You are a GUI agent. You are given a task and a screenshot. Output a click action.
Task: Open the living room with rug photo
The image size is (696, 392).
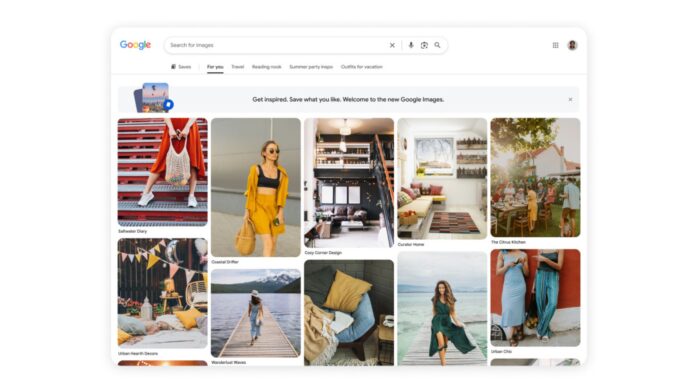click(442, 178)
